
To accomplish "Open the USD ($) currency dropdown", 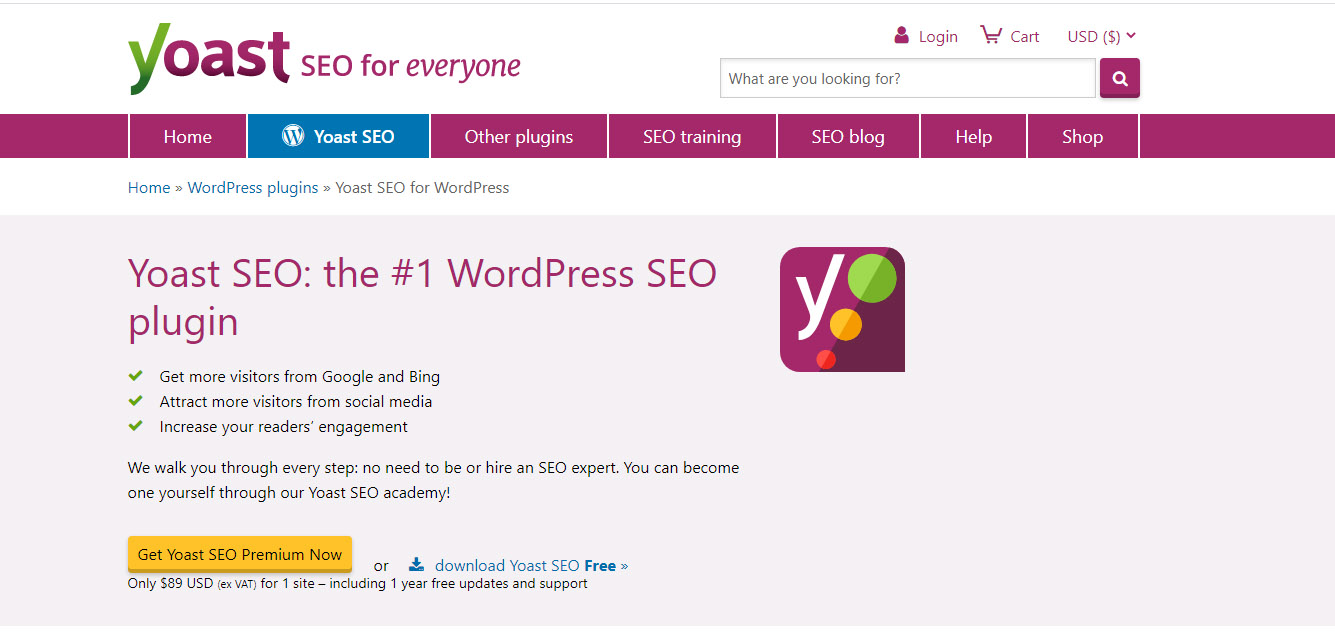I will (1101, 36).
